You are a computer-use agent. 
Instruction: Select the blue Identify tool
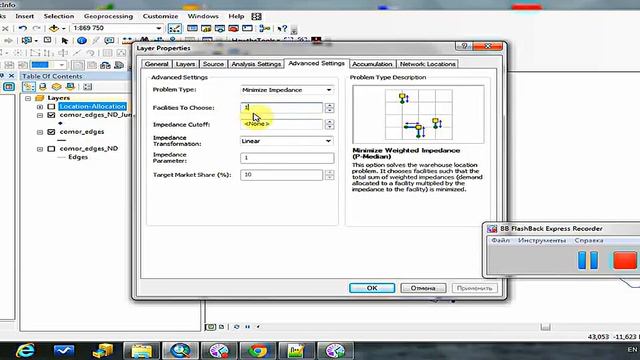(82, 41)
